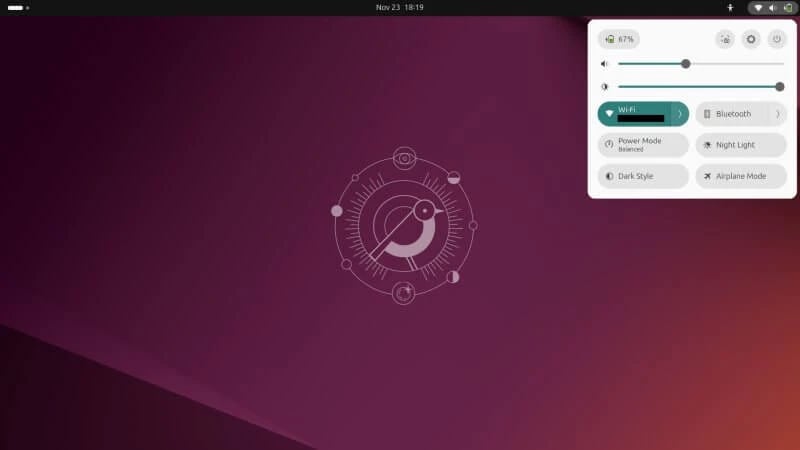Toggle the Wi-Fi quick setting
The height and width of the screenshot is (450, 800).
(634, 114)
